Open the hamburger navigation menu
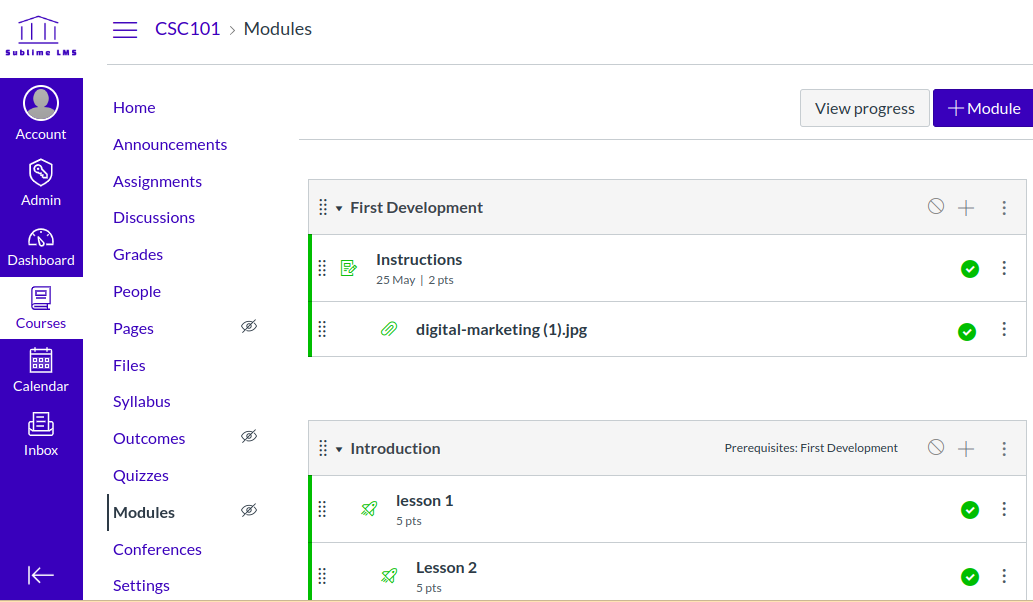Screen dimensions: 1033x602 (125, 30)
